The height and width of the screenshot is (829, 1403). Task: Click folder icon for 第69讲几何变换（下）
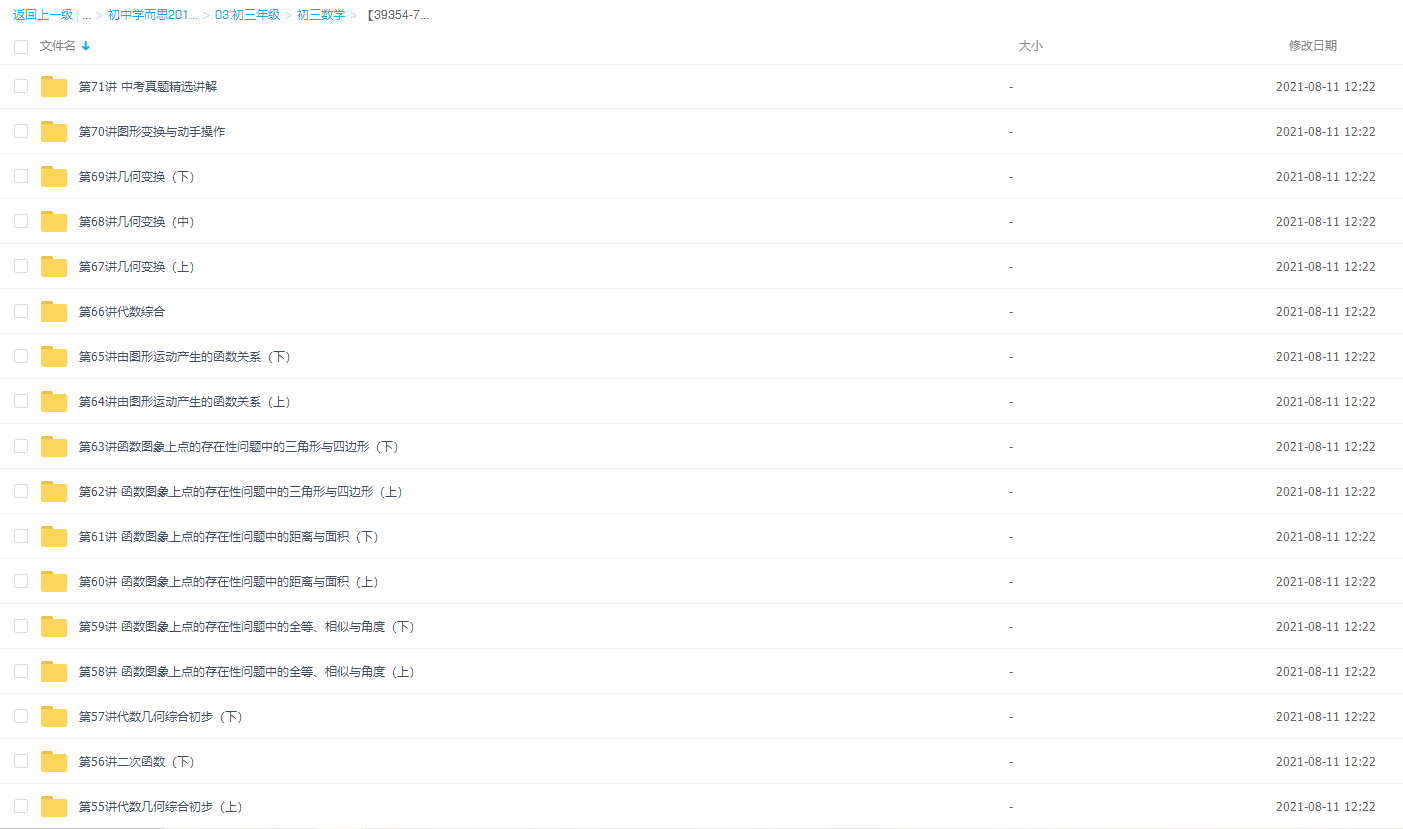coord(54,177)
